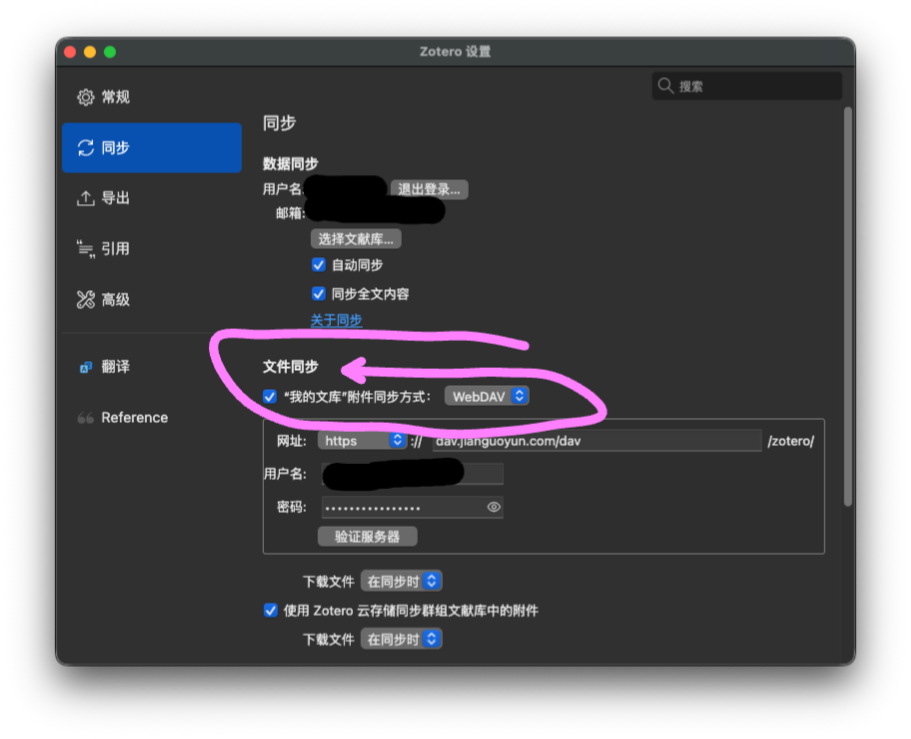Click the translate icon beside 翻译
Image resolution: width=911 pixels, height=739 pixels.
(x=85, y=367)
